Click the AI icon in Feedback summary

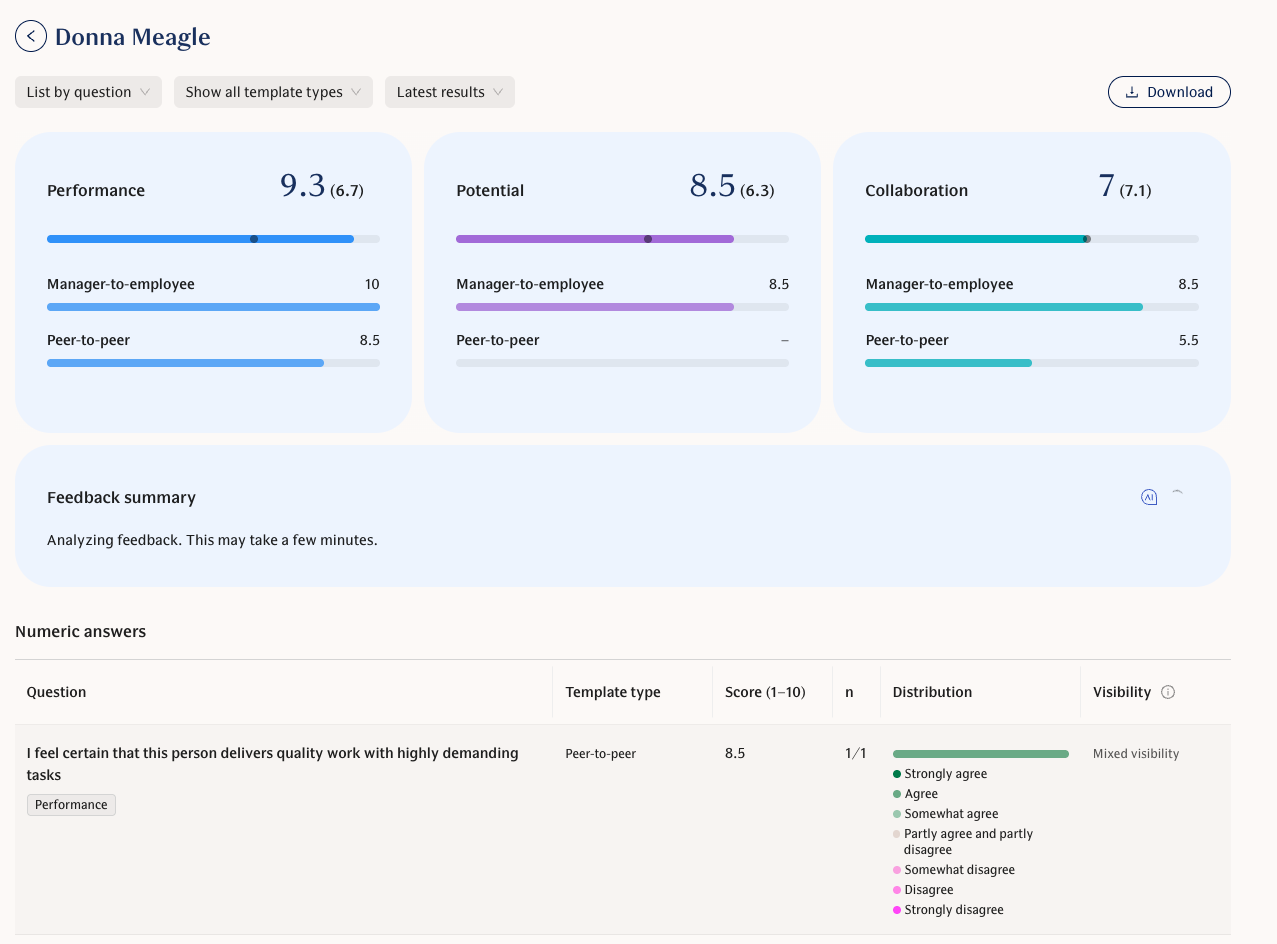tap(1149, 497)
